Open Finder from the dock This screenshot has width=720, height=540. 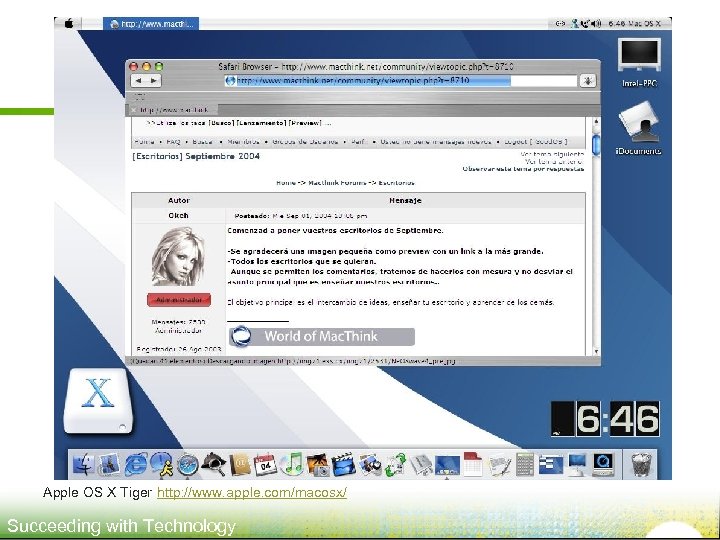[x=83, y=464]
